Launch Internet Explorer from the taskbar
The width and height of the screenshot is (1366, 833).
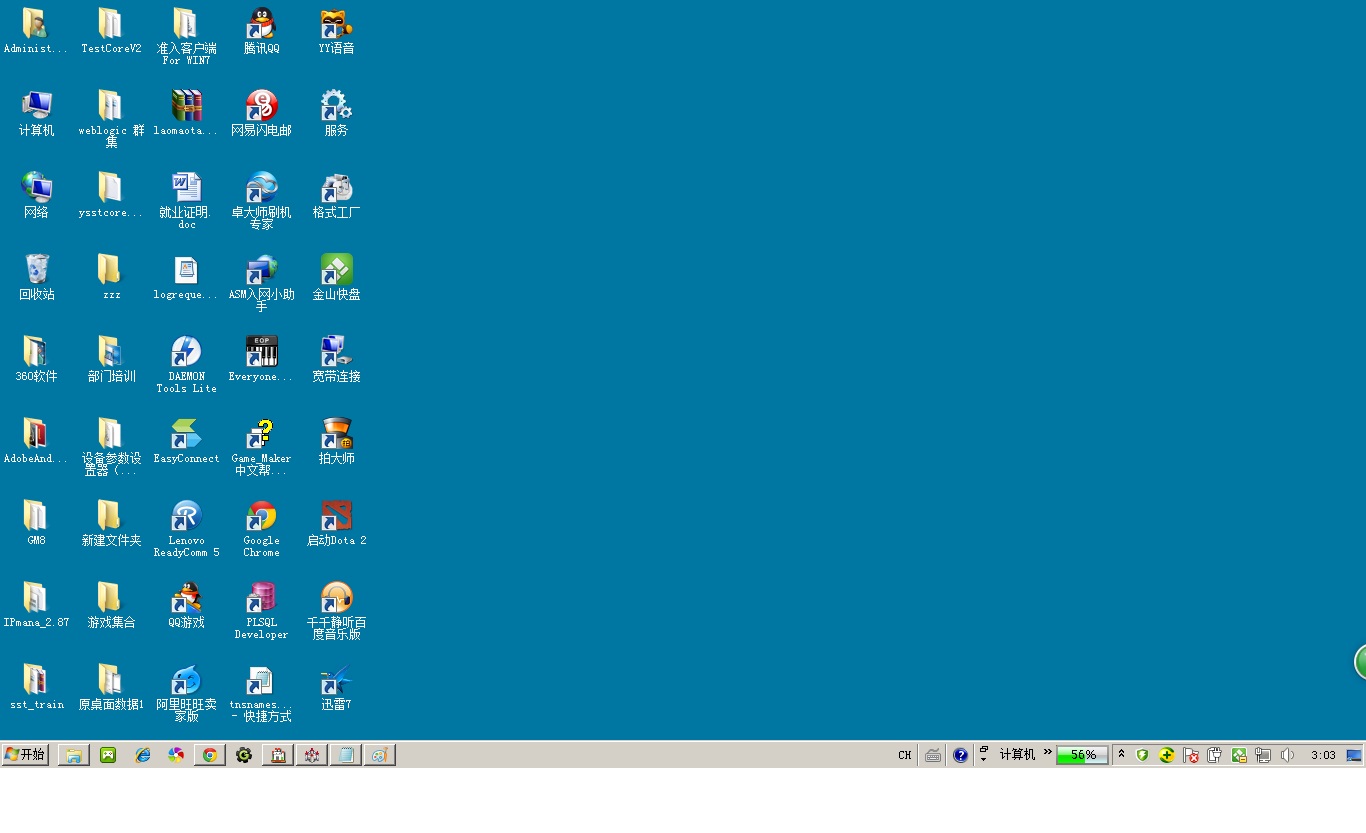coord(143,755)
